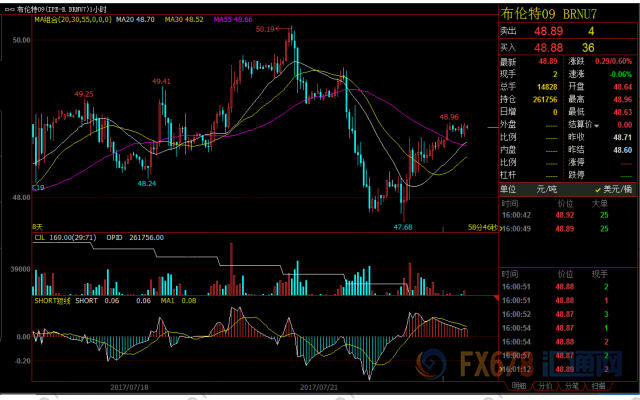Click the 买入 price 48.88 row
This screenshot has height=400, width=640.
567,48
